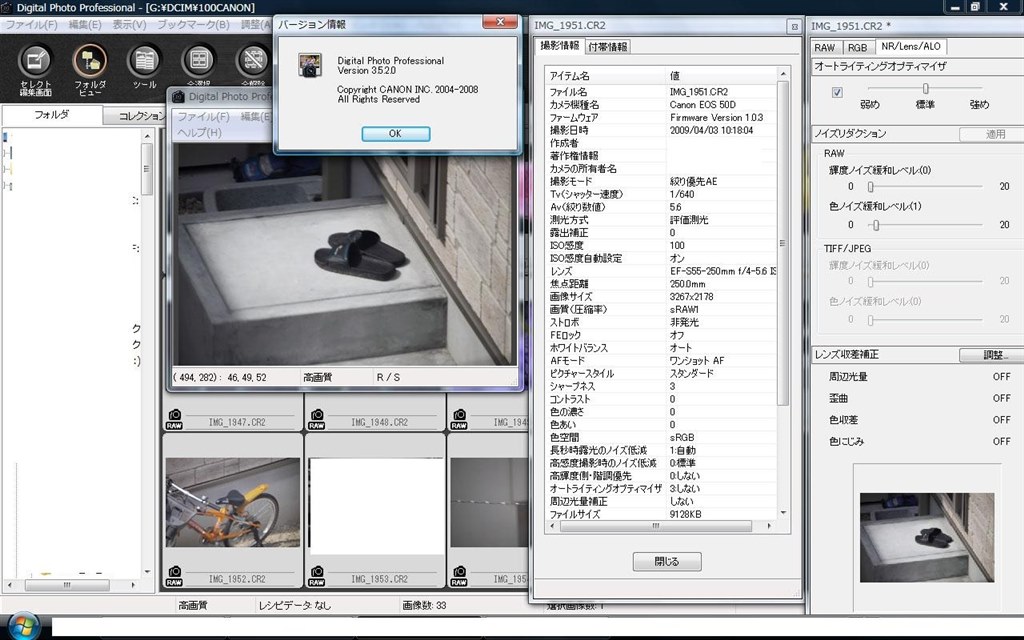Open ヘルプ(H) menu in the preview window
Screen dimensions: 1024x640
click(200, 133)
